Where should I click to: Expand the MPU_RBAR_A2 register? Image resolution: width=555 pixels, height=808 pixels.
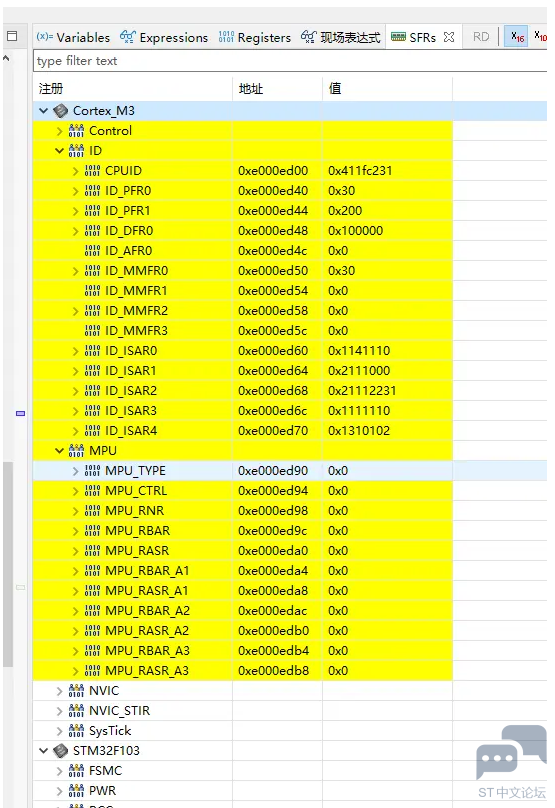76,612
